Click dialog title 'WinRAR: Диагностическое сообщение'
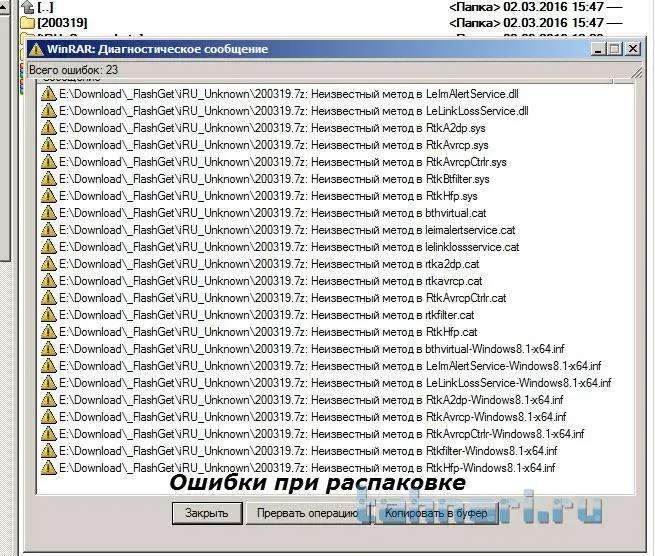Image resolution: width=655 pixels, height=556 pixels. (157, 49)
